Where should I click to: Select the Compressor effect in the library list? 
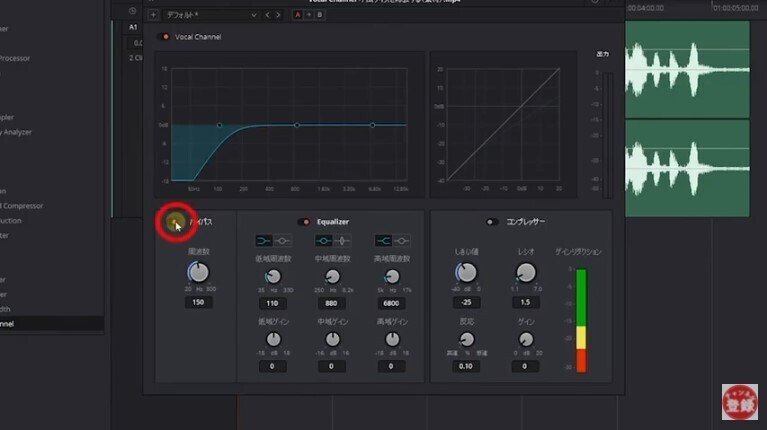click(22, 206)
